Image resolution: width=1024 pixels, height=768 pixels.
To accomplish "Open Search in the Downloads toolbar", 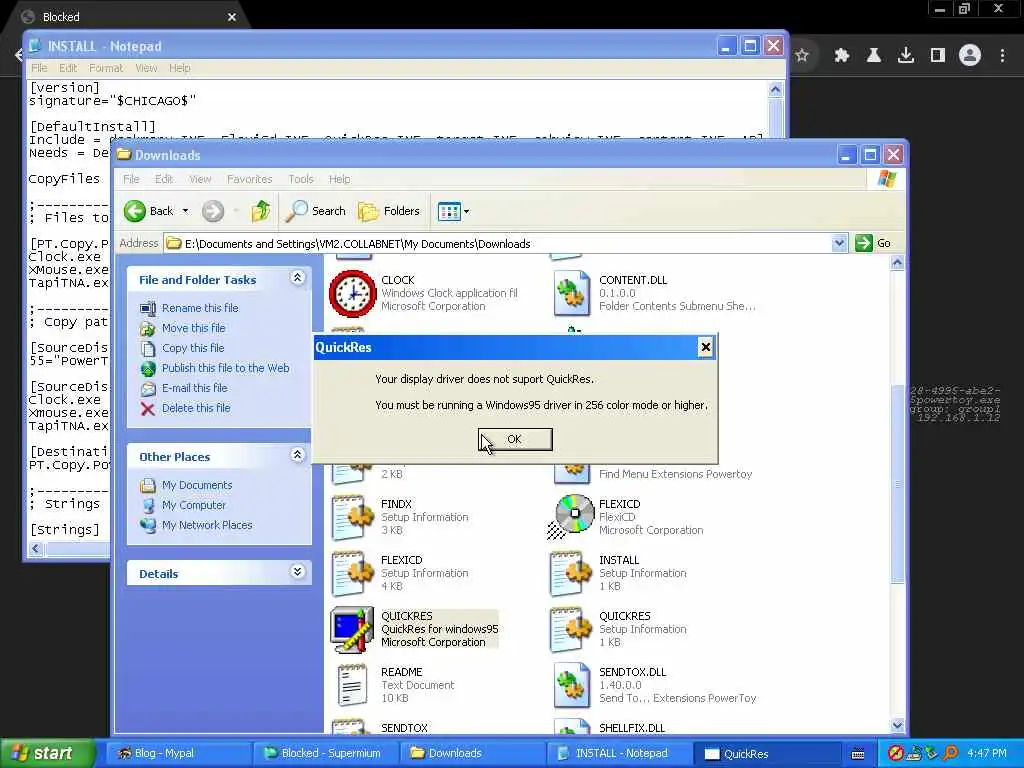I will (316, 211).
